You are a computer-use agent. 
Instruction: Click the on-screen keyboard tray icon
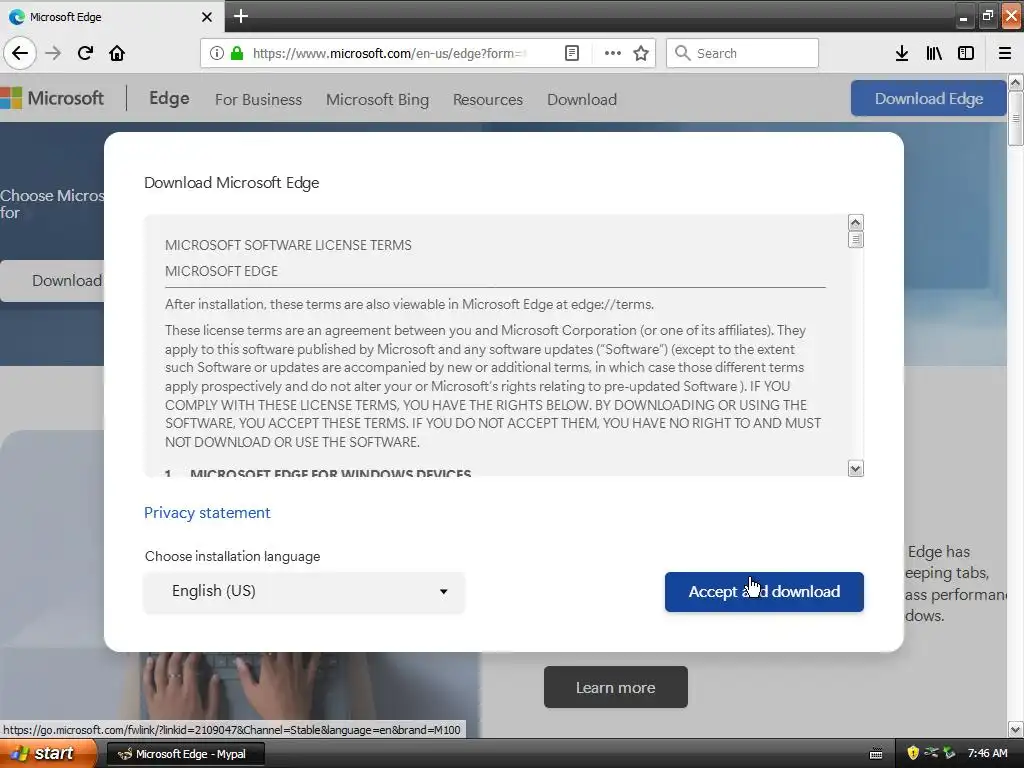click(876, 754)
